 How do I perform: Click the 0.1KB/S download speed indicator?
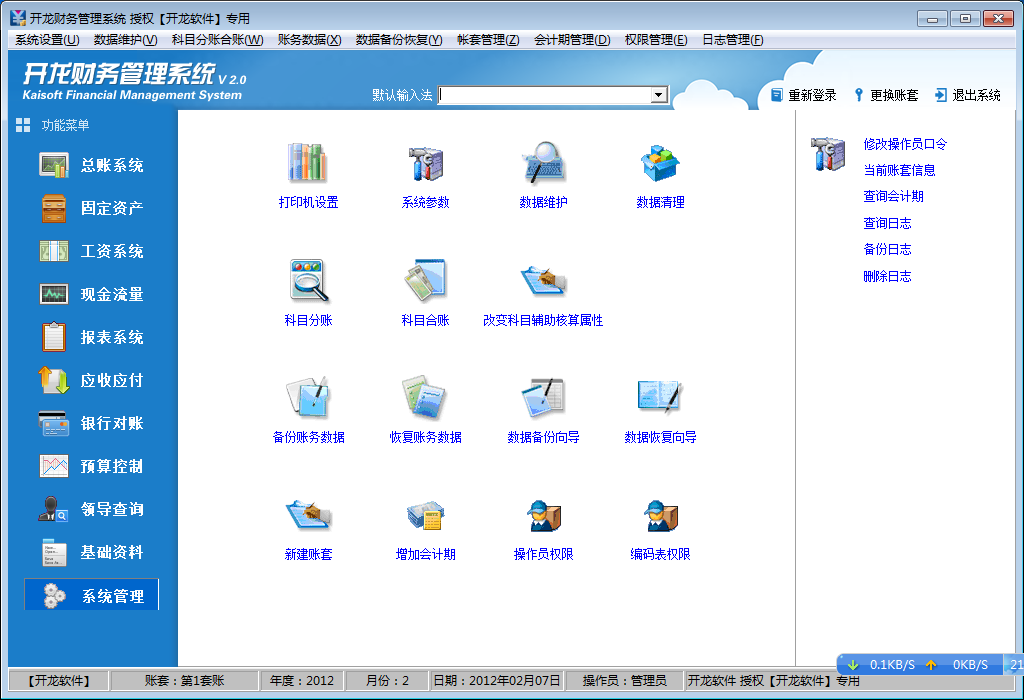click(883, 665)
